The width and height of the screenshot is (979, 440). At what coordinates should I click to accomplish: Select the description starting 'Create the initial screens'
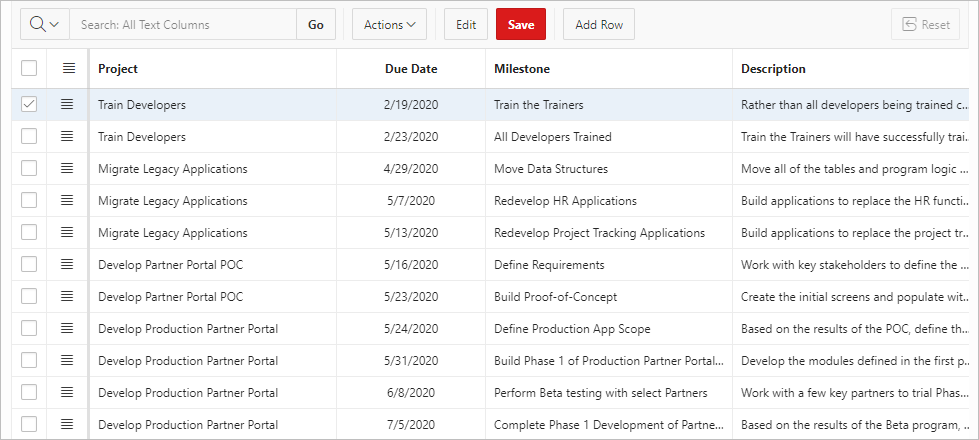pos(851,296)
